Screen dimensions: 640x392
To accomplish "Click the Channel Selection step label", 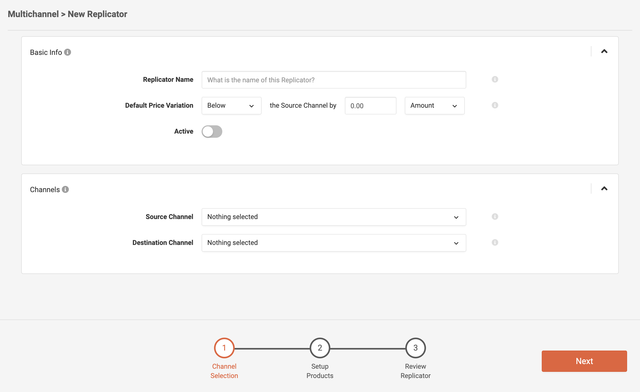I will click(x=224, y=371).
